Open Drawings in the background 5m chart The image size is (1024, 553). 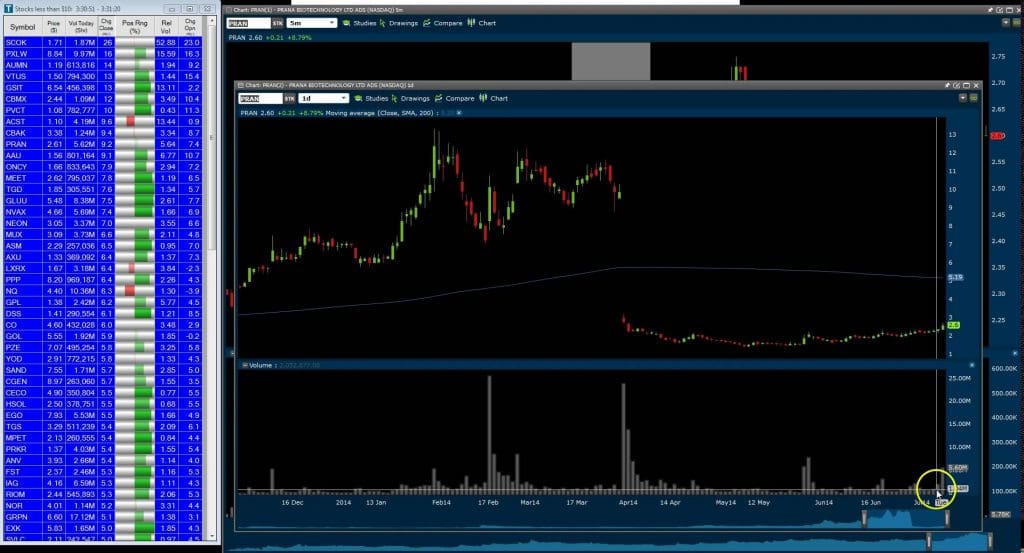click(x=398, y=23)
